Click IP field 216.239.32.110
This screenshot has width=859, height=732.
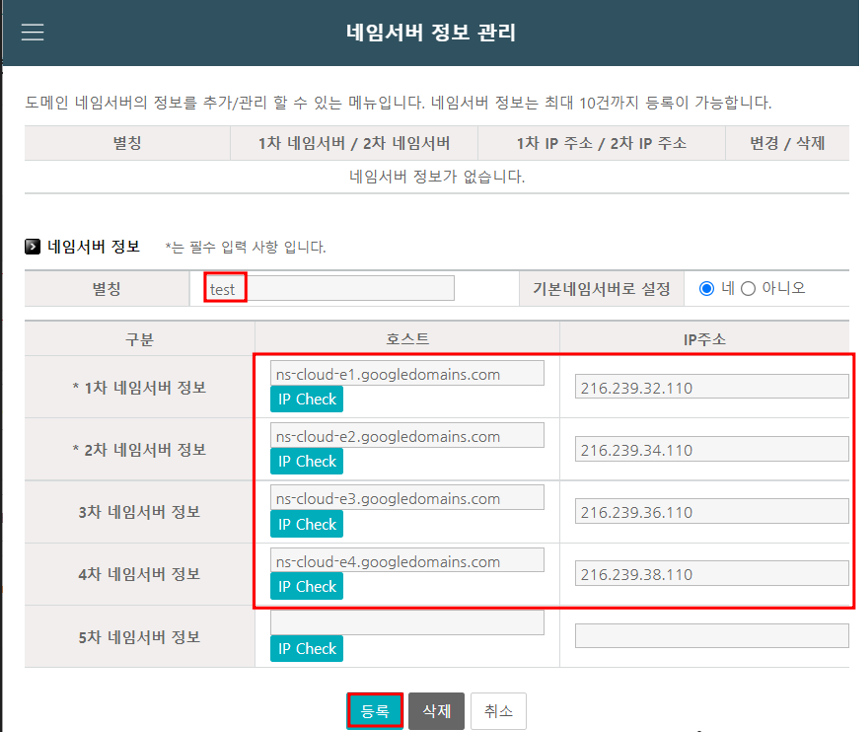pyautogui.click(x=712, y=387)
